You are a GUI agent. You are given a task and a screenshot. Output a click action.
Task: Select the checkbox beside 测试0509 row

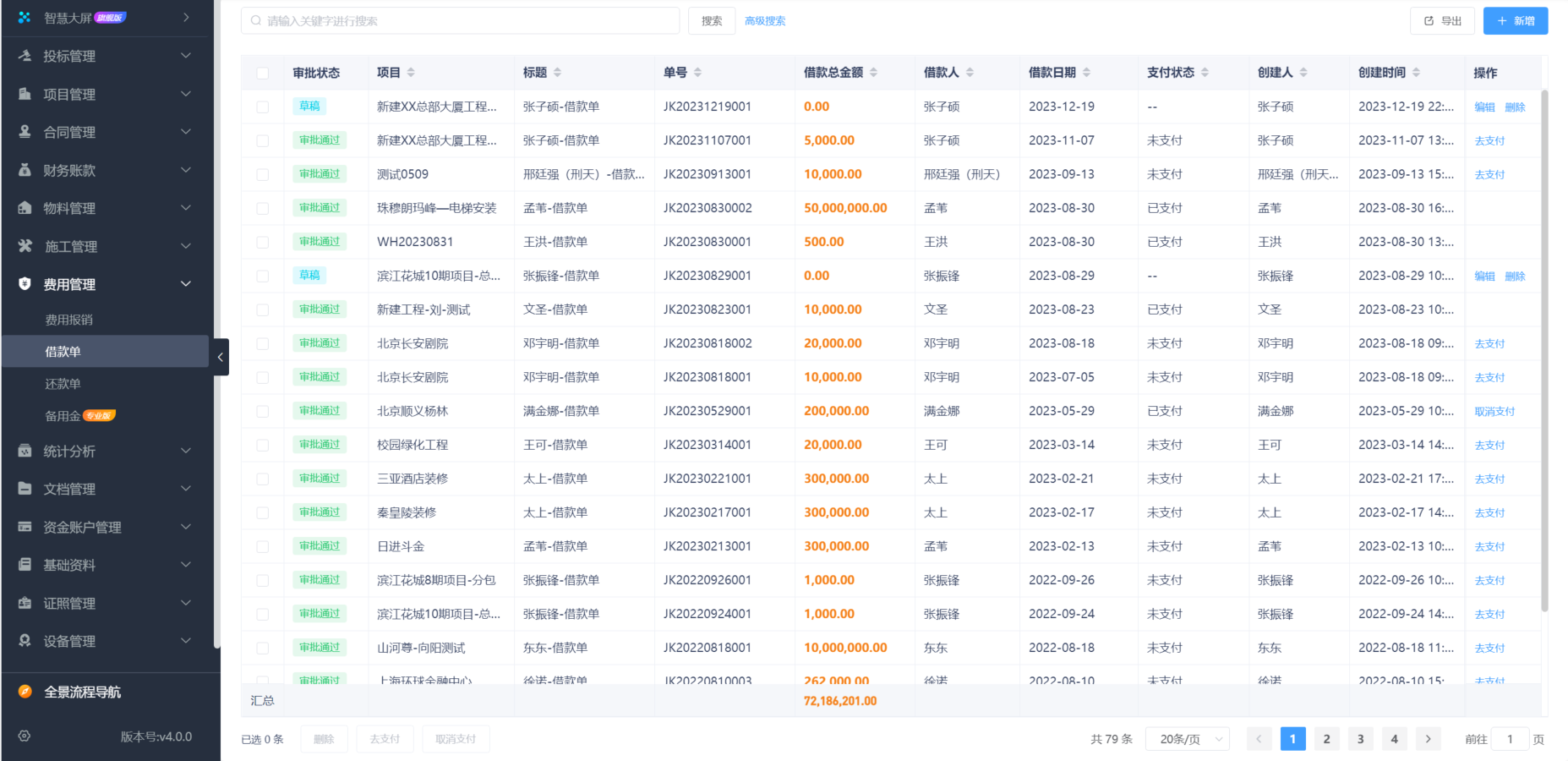point(262,174)
